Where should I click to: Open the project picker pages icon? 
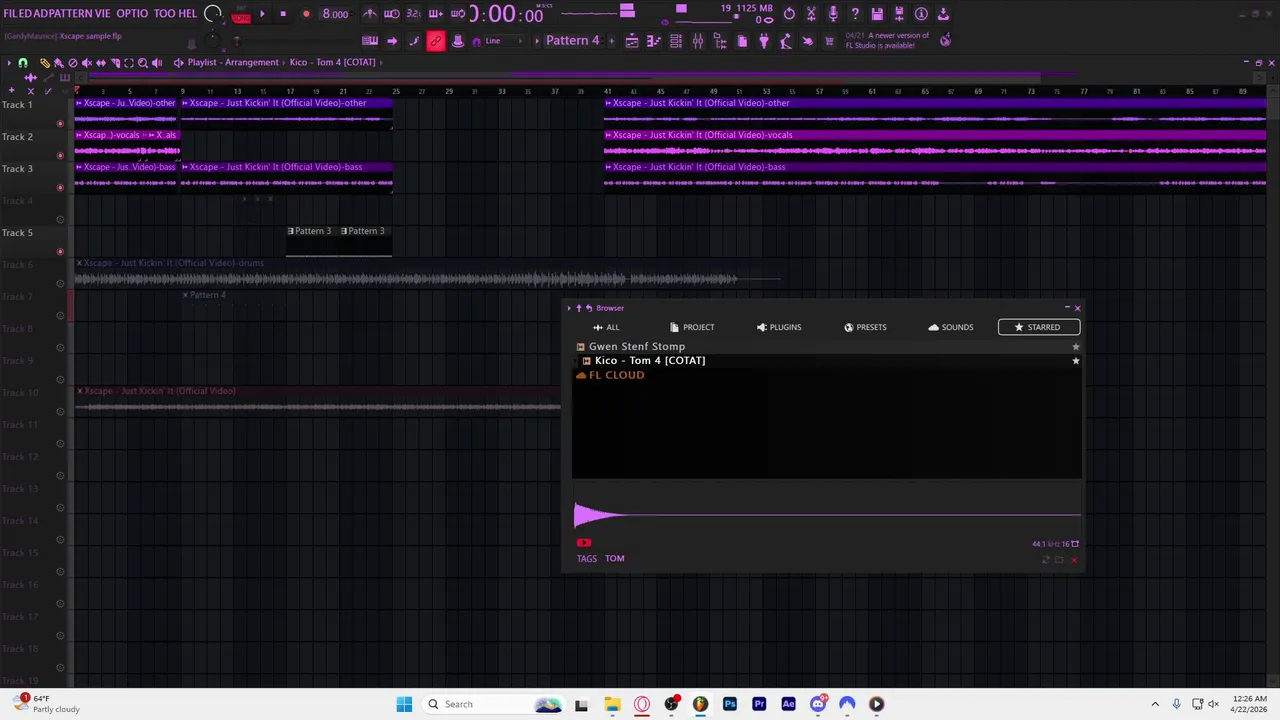pyautogui.click(x=742, y=41)
